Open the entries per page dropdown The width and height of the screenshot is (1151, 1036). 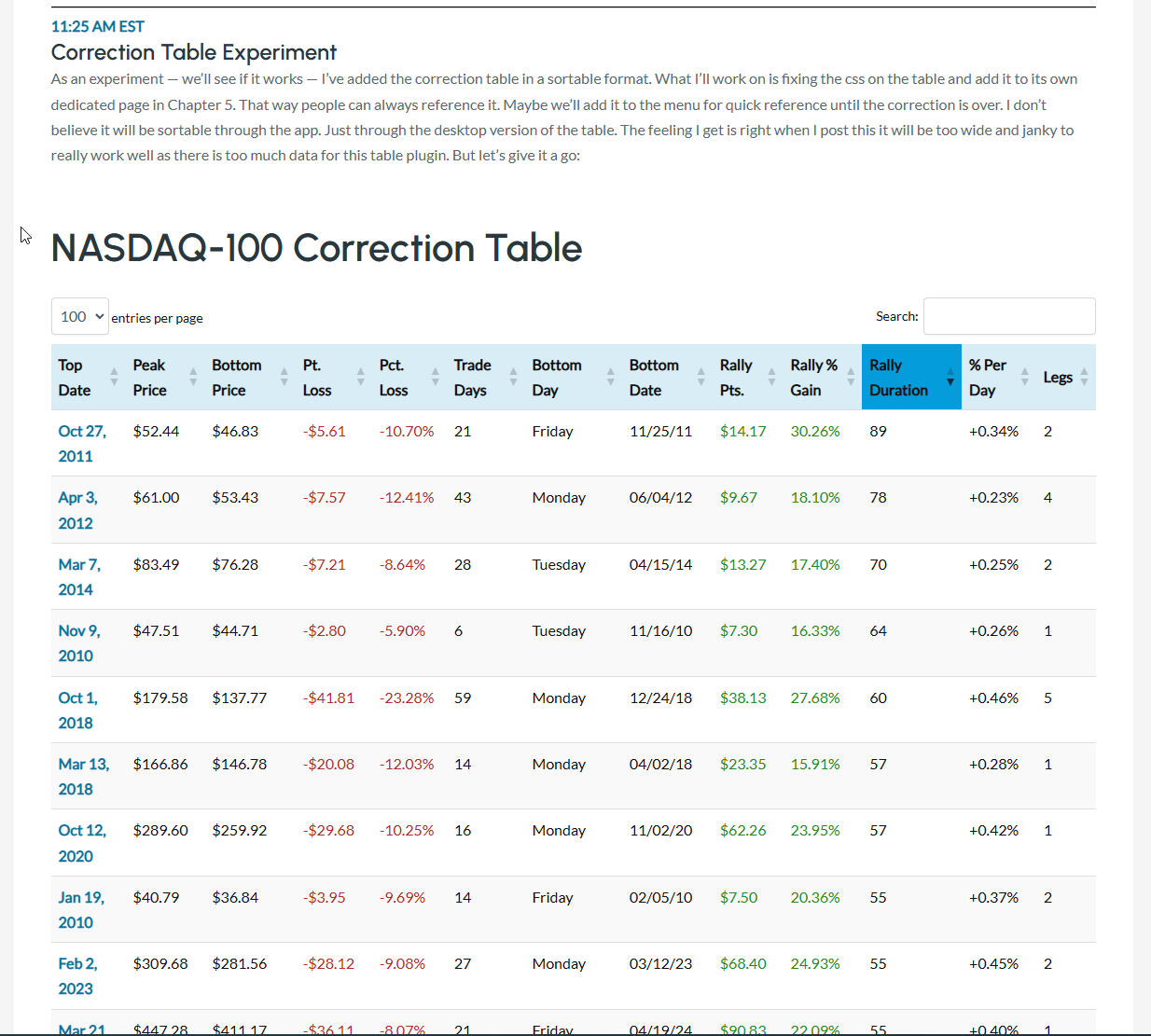pos(80,317)
